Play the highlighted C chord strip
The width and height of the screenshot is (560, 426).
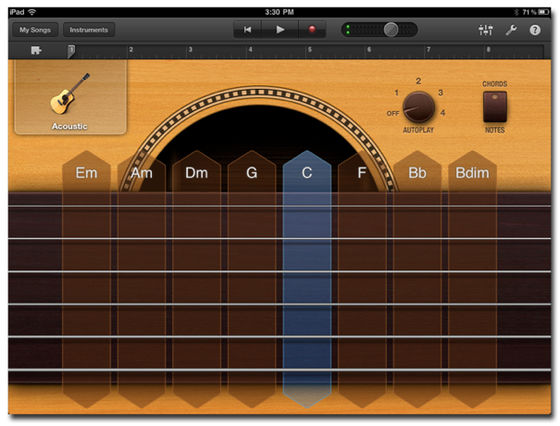click(x=307, y=279)
